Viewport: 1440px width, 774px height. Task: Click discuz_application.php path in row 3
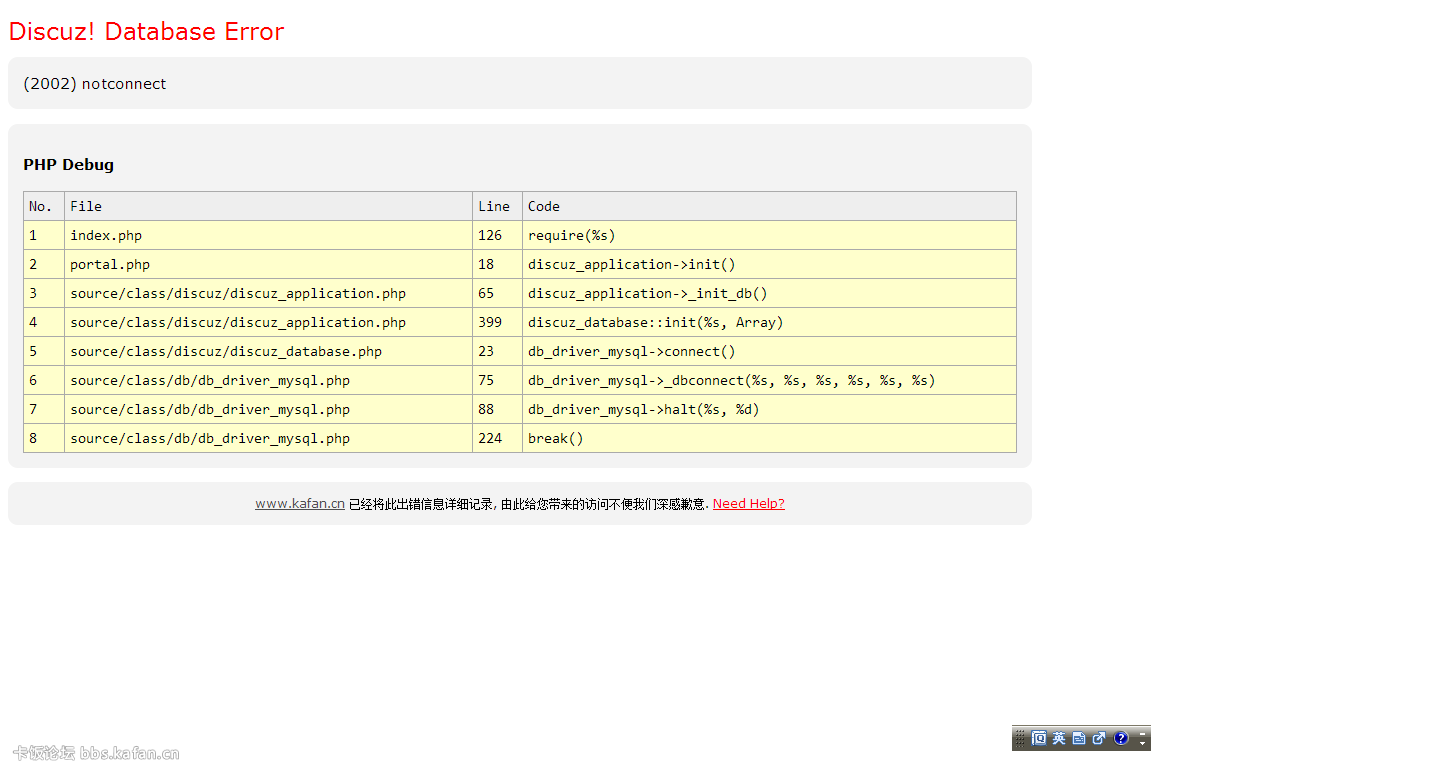[x=269, y=293]
